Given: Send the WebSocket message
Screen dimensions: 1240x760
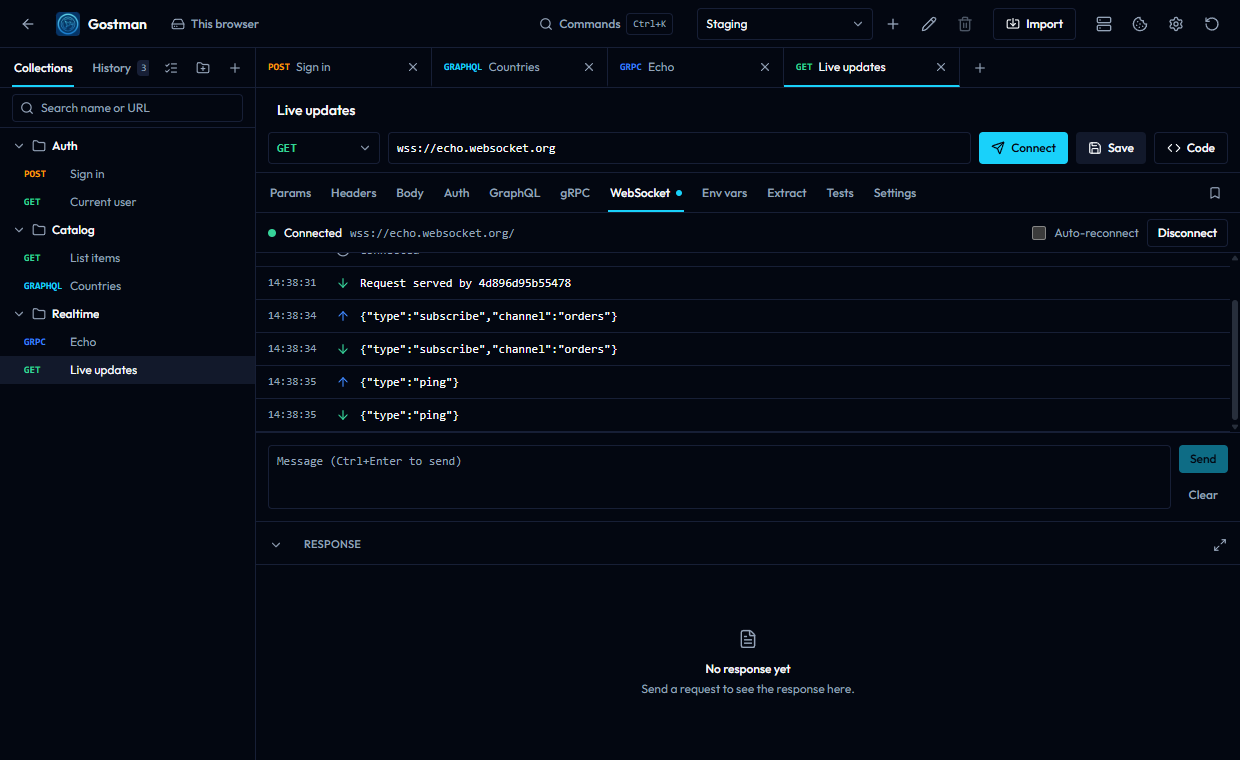Looking at the screenshot, I should [1203, 459].
